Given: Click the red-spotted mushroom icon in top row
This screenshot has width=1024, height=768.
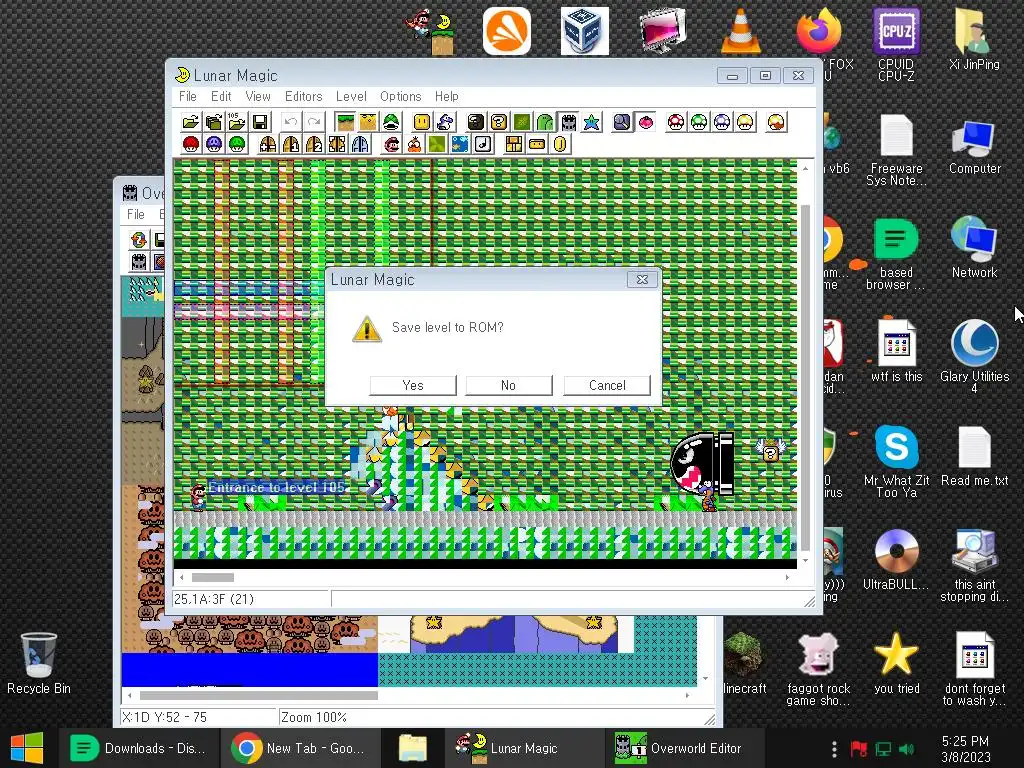Looking at the screenshot, I should [x=676, y=122].
